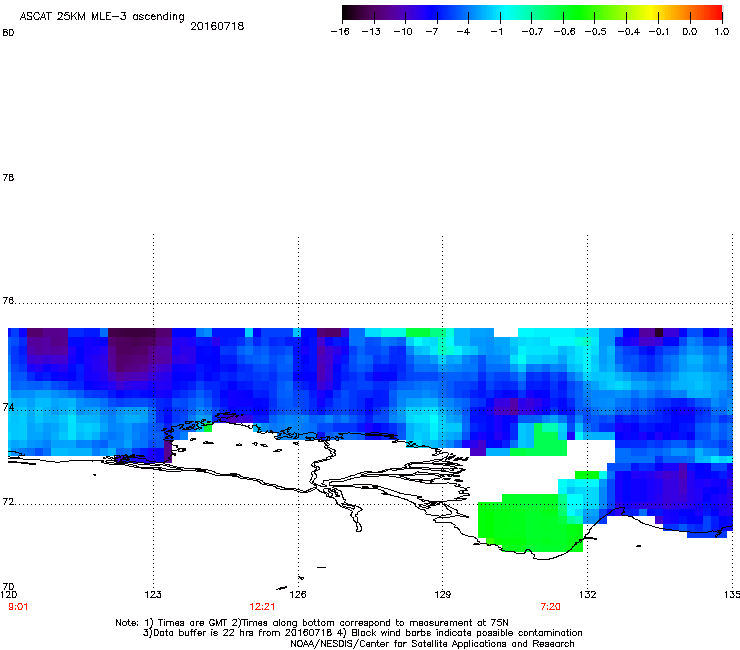Click the -13 color scale label
This screenshot has width=740, height=650.
371,32
